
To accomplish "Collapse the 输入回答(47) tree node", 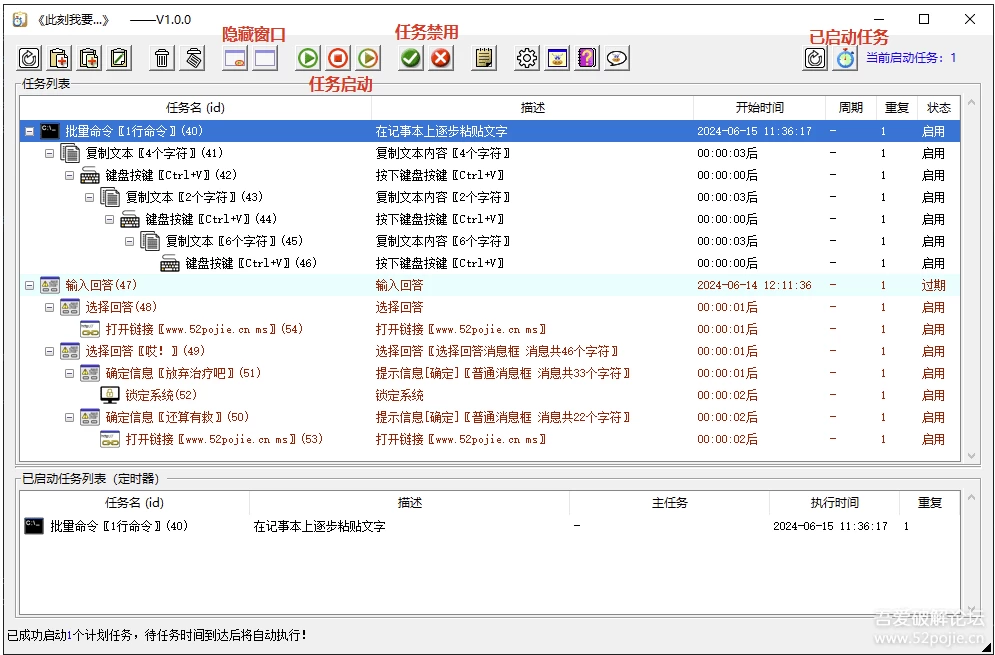I will 30,285.
